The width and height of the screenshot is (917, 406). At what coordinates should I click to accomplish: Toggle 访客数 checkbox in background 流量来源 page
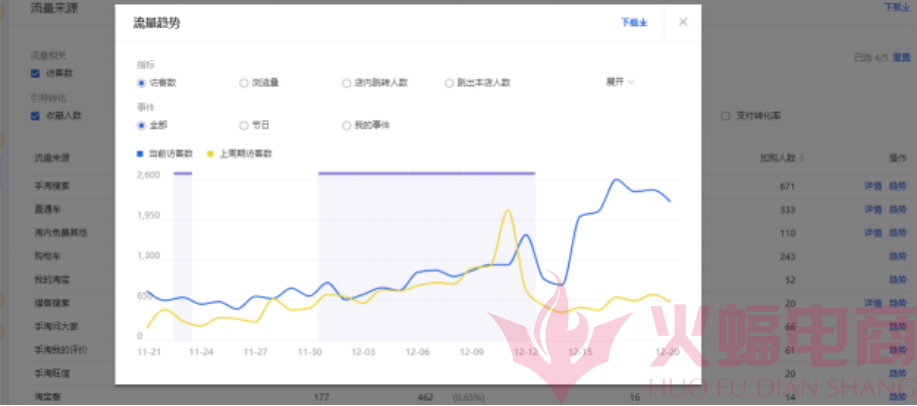click(x=35, y=74)
